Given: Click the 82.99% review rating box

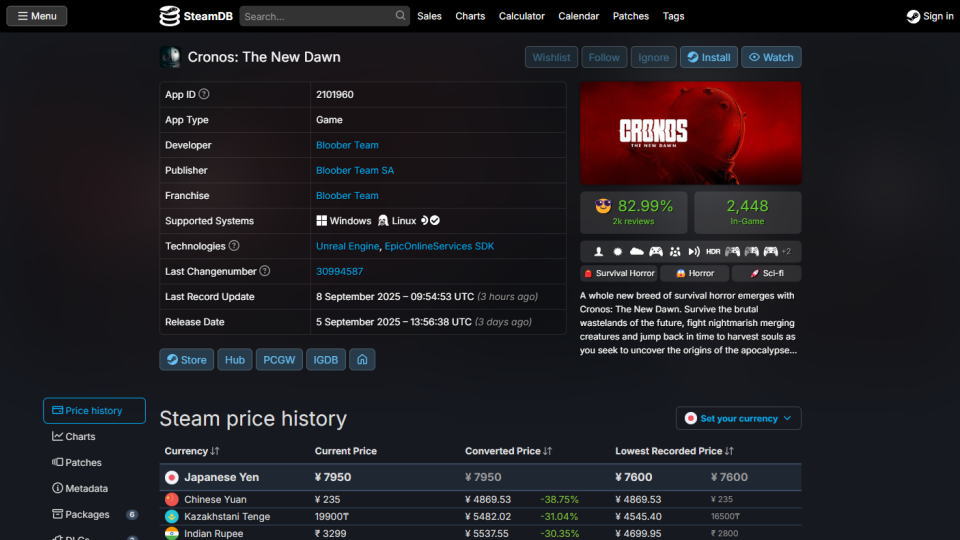Looking at the screenshot, I should pos(634,212).
